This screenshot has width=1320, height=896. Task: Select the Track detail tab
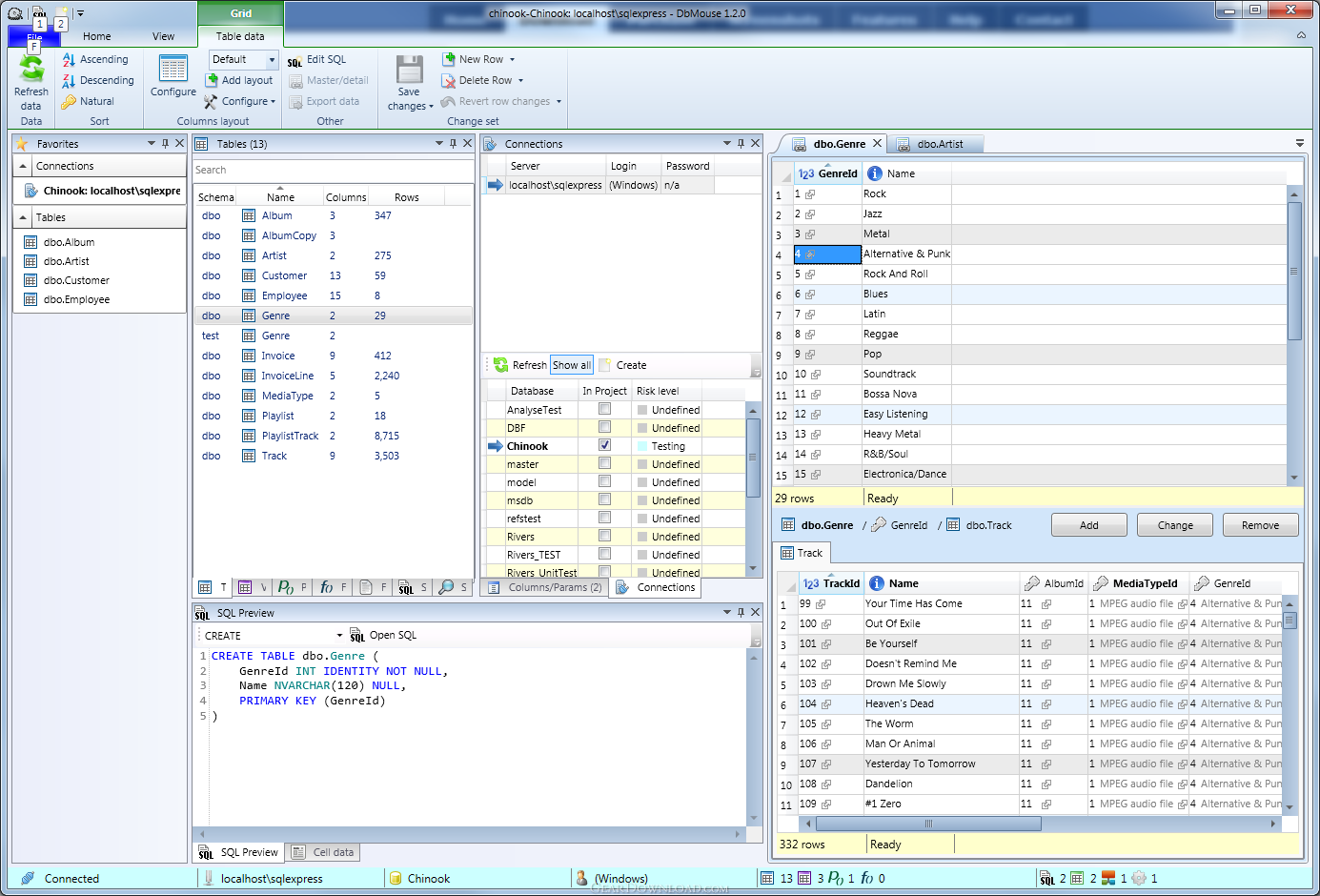[802, 553]
